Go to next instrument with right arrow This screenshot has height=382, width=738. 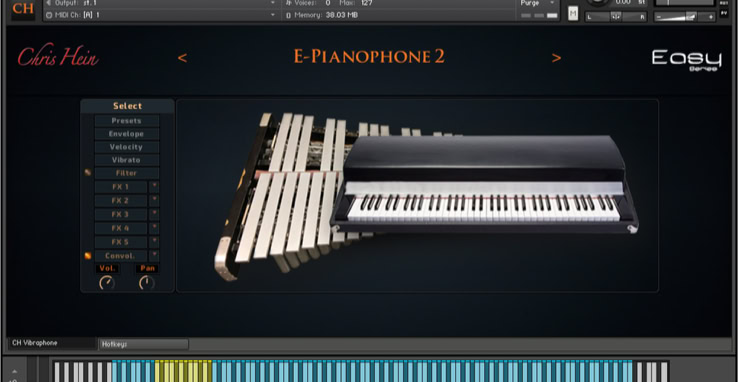(556, 58)
